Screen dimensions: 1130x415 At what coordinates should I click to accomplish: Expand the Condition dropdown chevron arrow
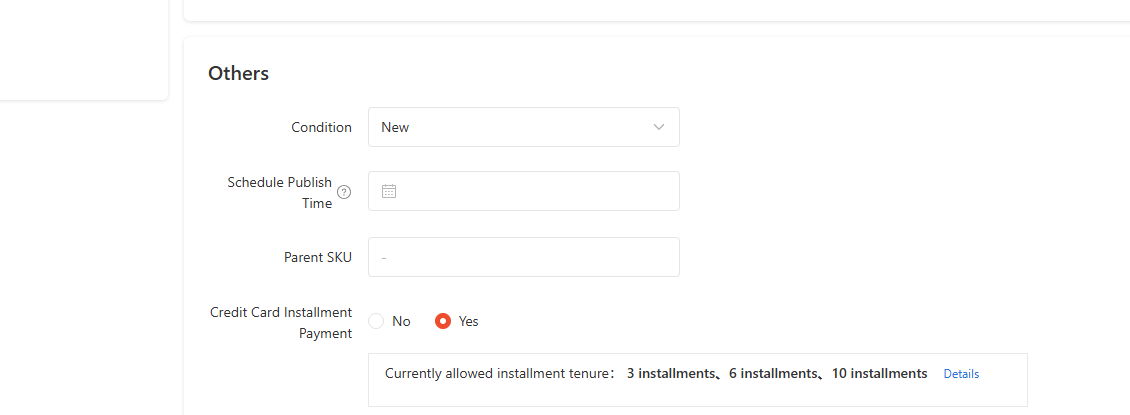click(659, 127)
